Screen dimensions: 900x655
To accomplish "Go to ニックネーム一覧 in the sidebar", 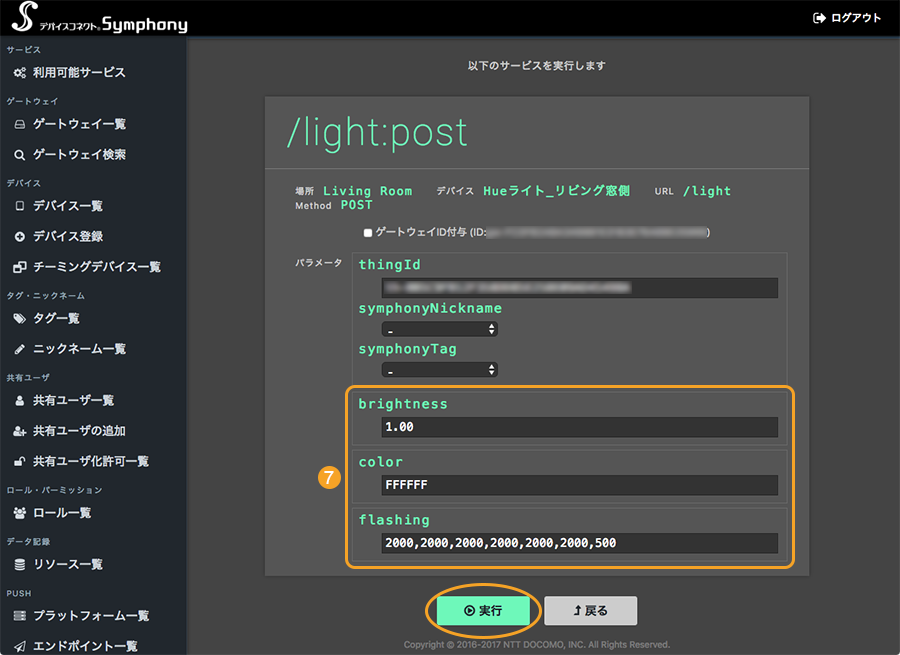I will coord(79,349).
